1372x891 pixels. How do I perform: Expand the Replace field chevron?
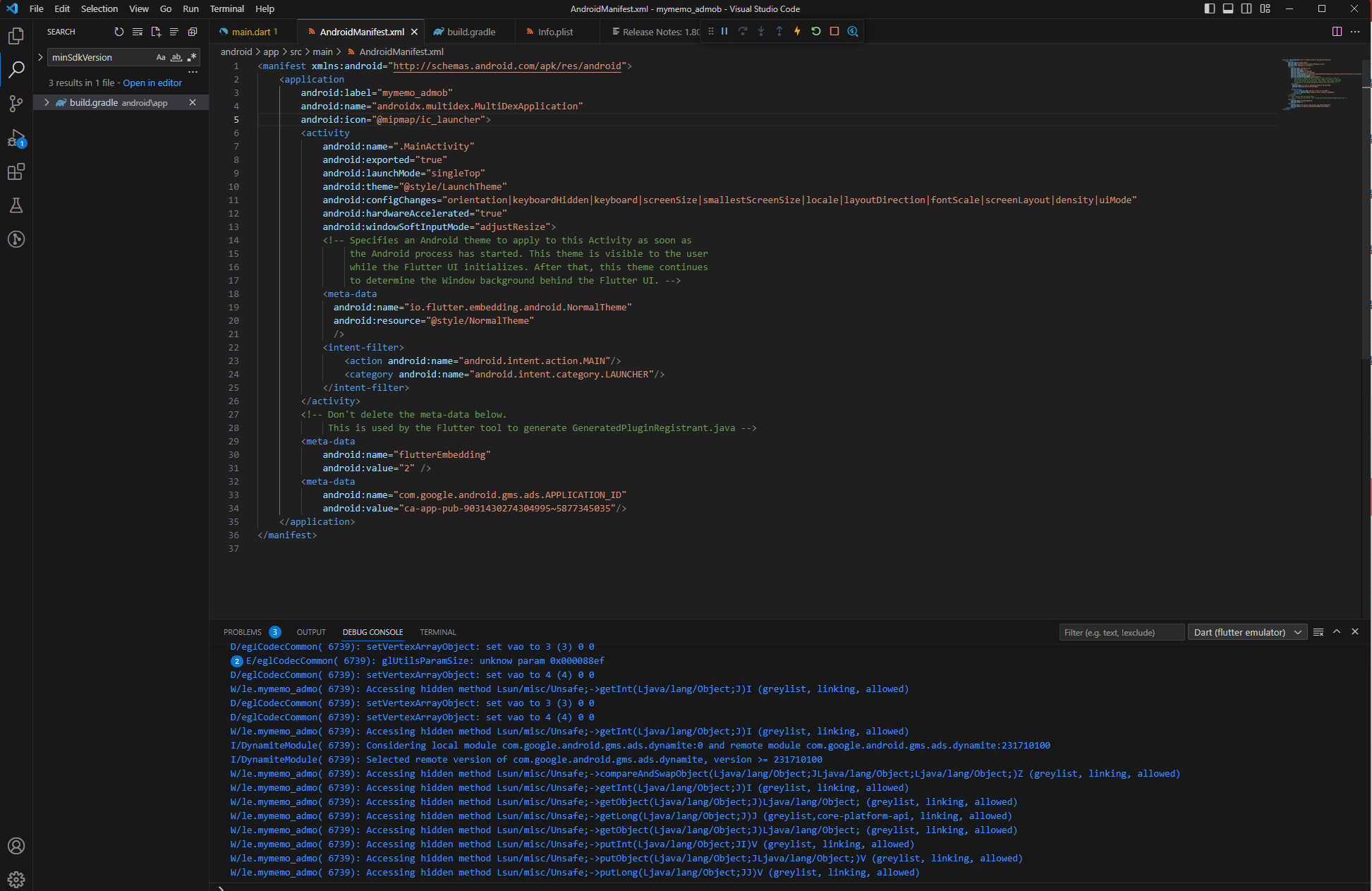(x=40, y=57)
